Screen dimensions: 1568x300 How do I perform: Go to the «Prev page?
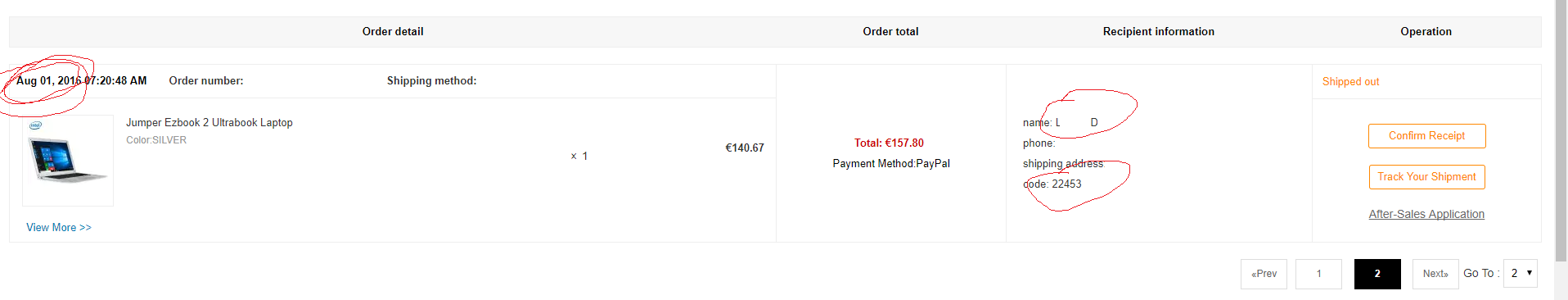(x=1264, y=274)
